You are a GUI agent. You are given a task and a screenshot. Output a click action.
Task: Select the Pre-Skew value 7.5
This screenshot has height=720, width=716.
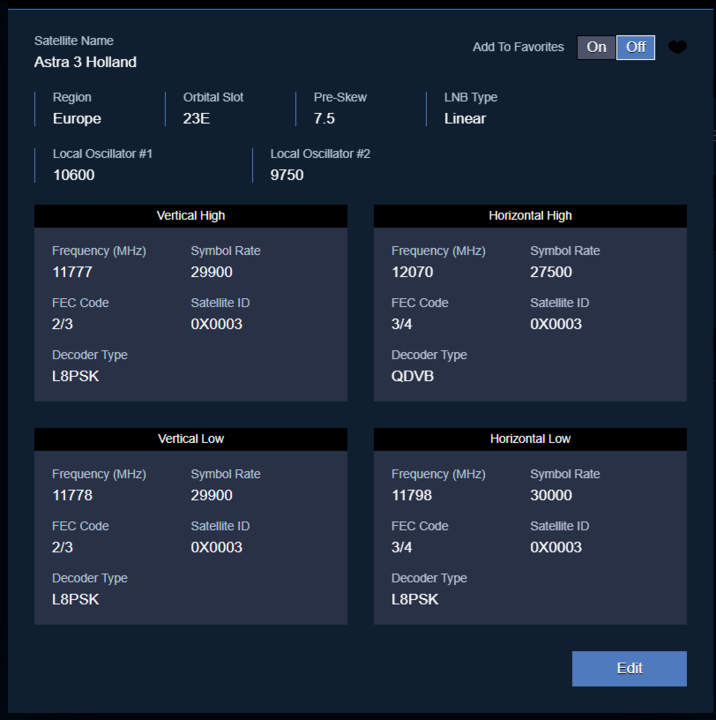pos(324,118)
